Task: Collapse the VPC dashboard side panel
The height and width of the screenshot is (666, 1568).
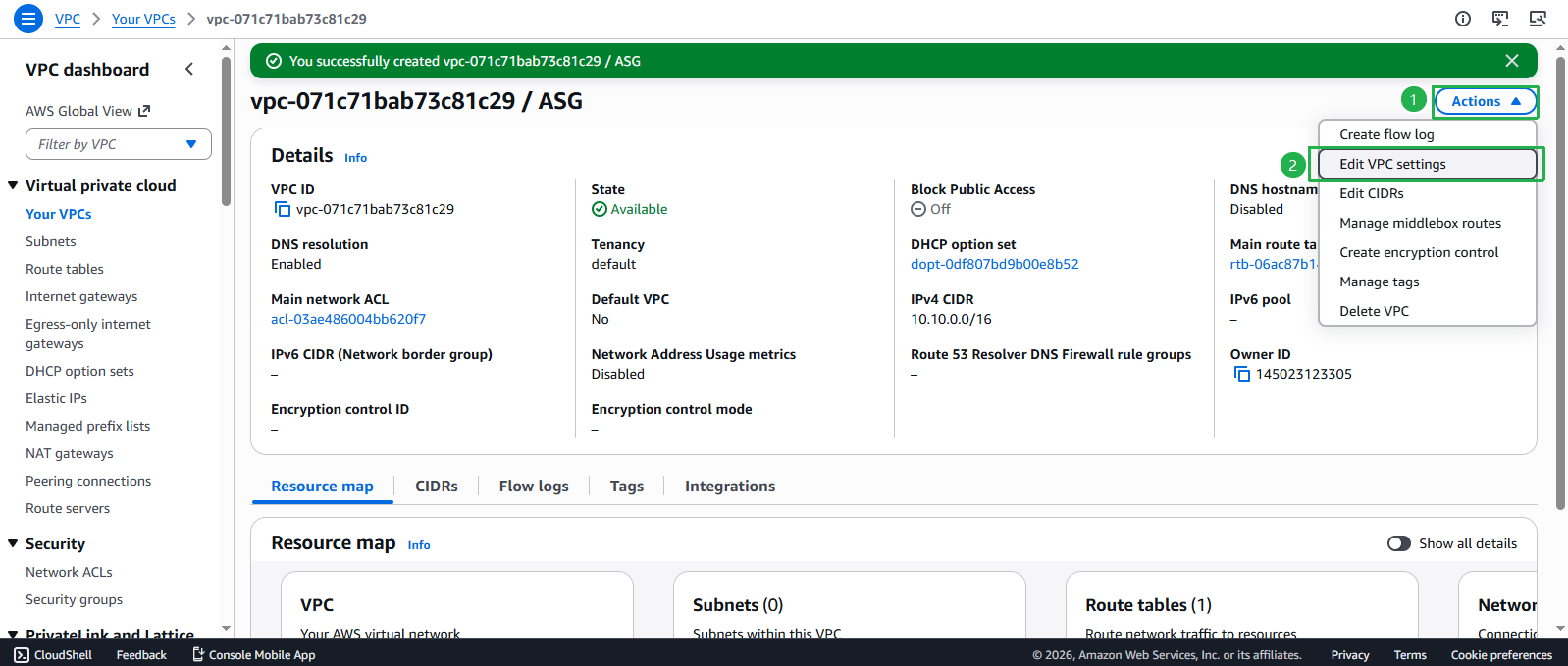Action: pyautogui.click(x=189, y=69)
